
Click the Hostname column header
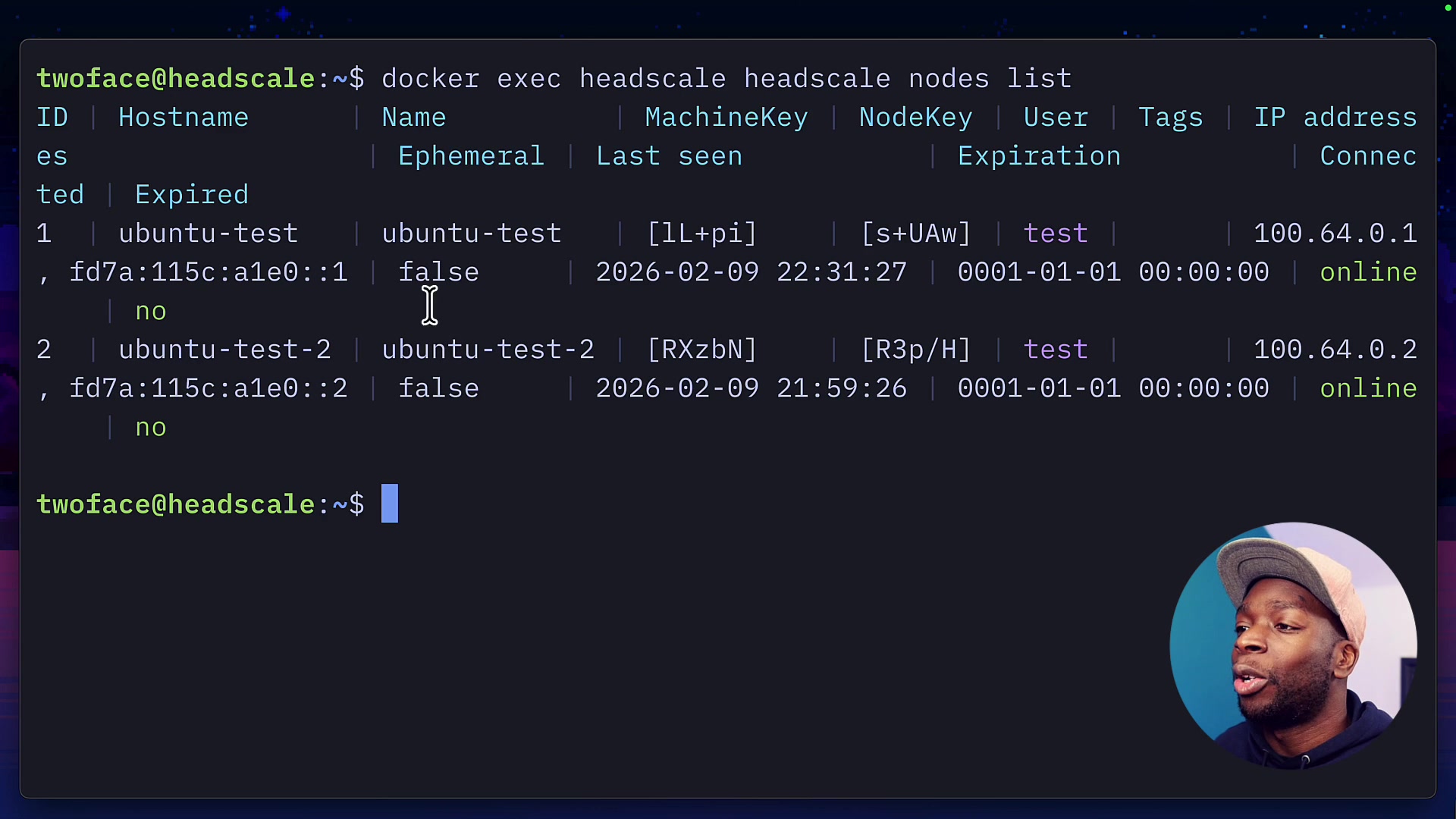(184, 118)
